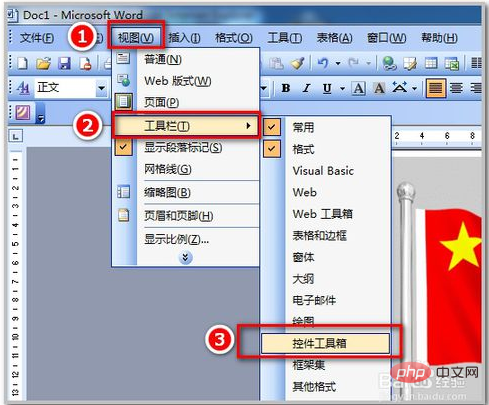Click the Insert Table icon
Viewport: 489px width, 405px height.
[431, 63]
